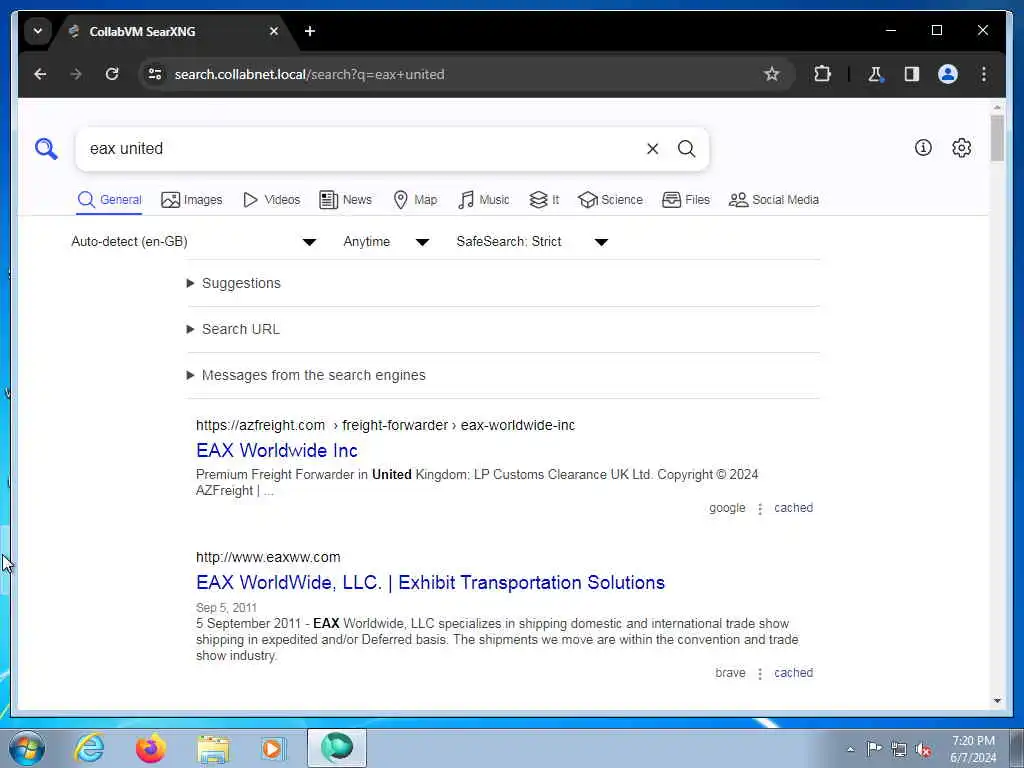The width and height of the screenshot is (1024, 768).
Task: Select the General search tab
Action: [x=109, y=200]
